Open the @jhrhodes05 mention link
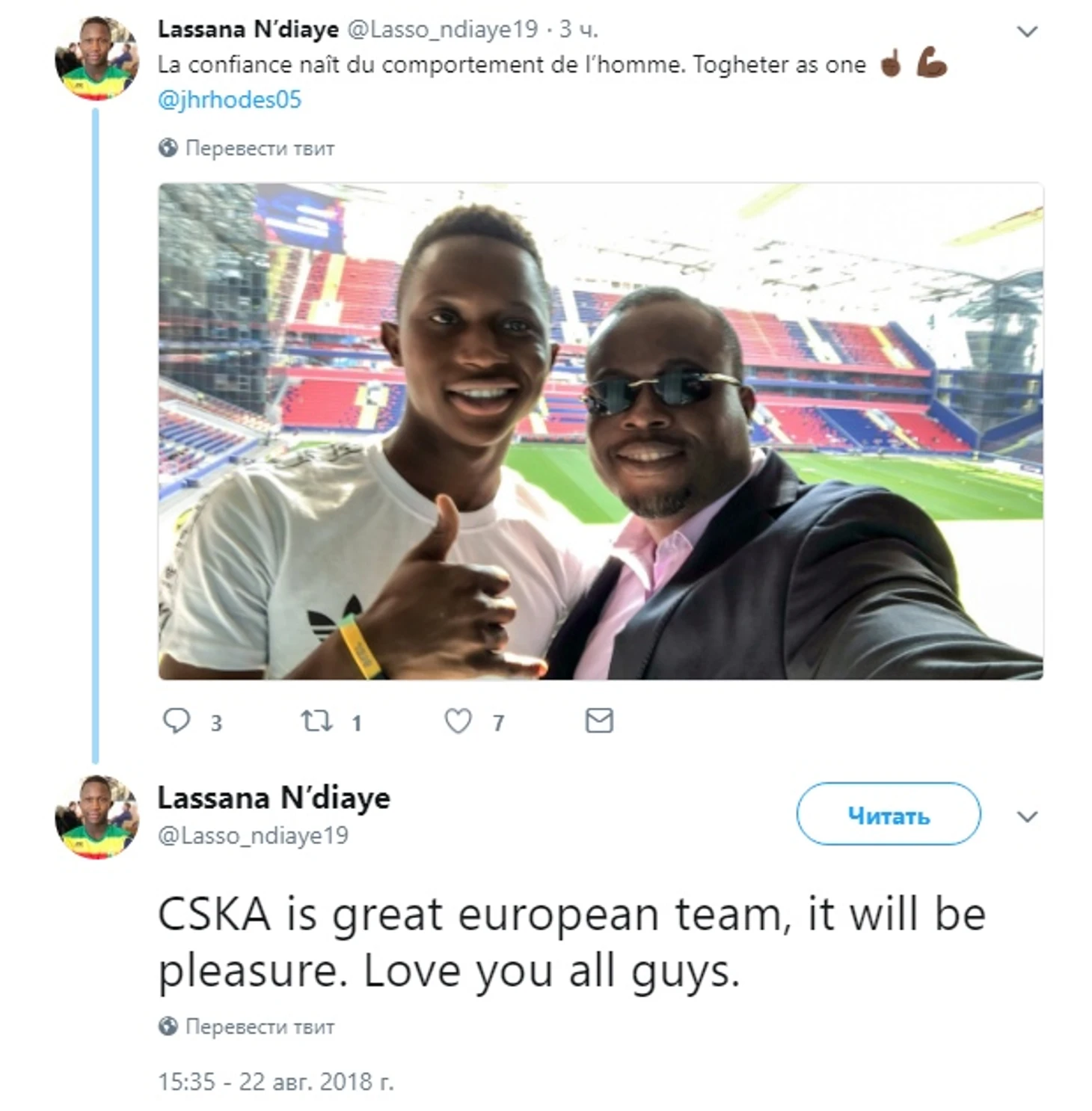Image resolution: width=1092 pixels, height=1111 pixels. (x=230, y=99)
